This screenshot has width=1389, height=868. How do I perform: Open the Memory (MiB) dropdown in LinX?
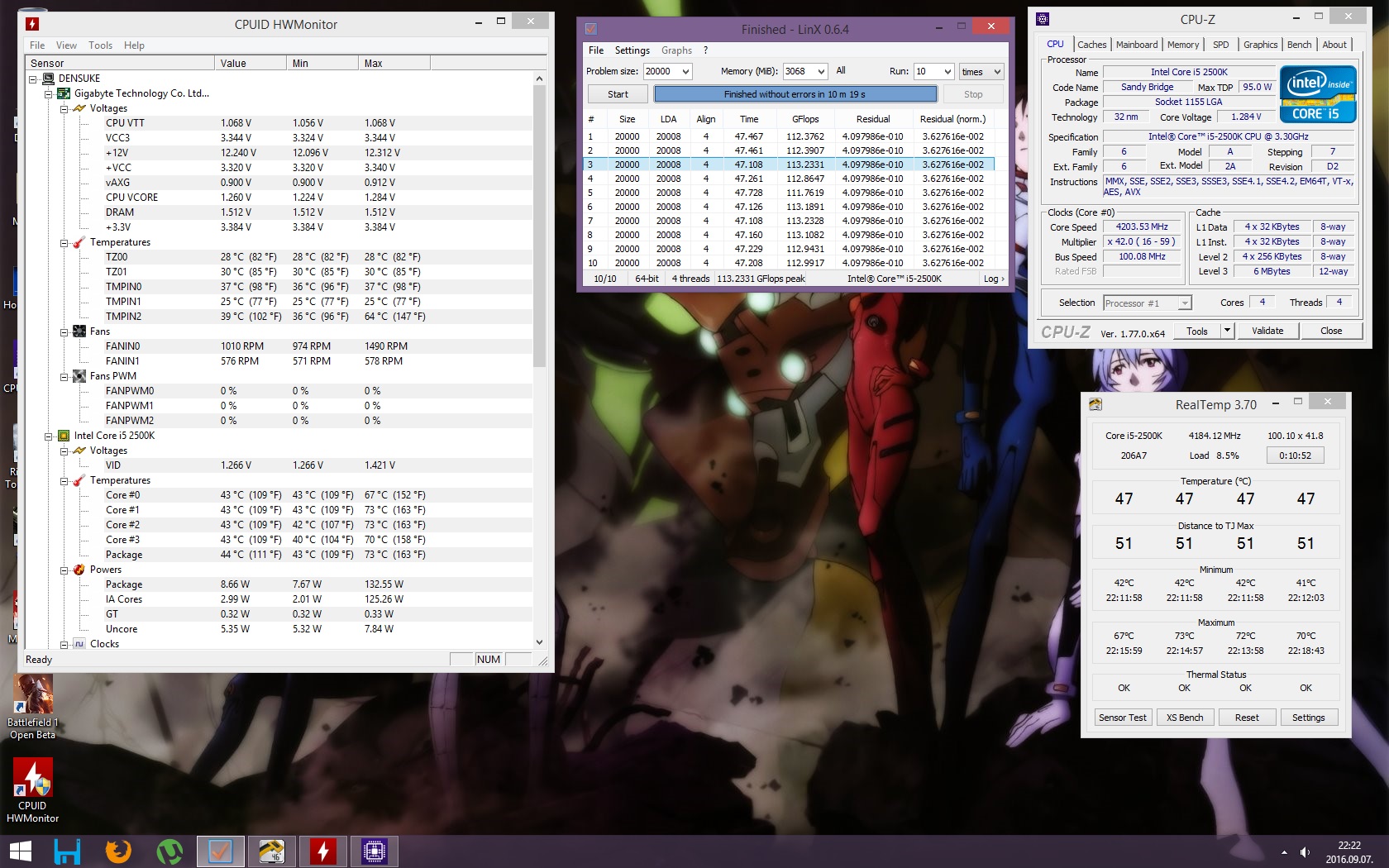click(x=821, y=72)
